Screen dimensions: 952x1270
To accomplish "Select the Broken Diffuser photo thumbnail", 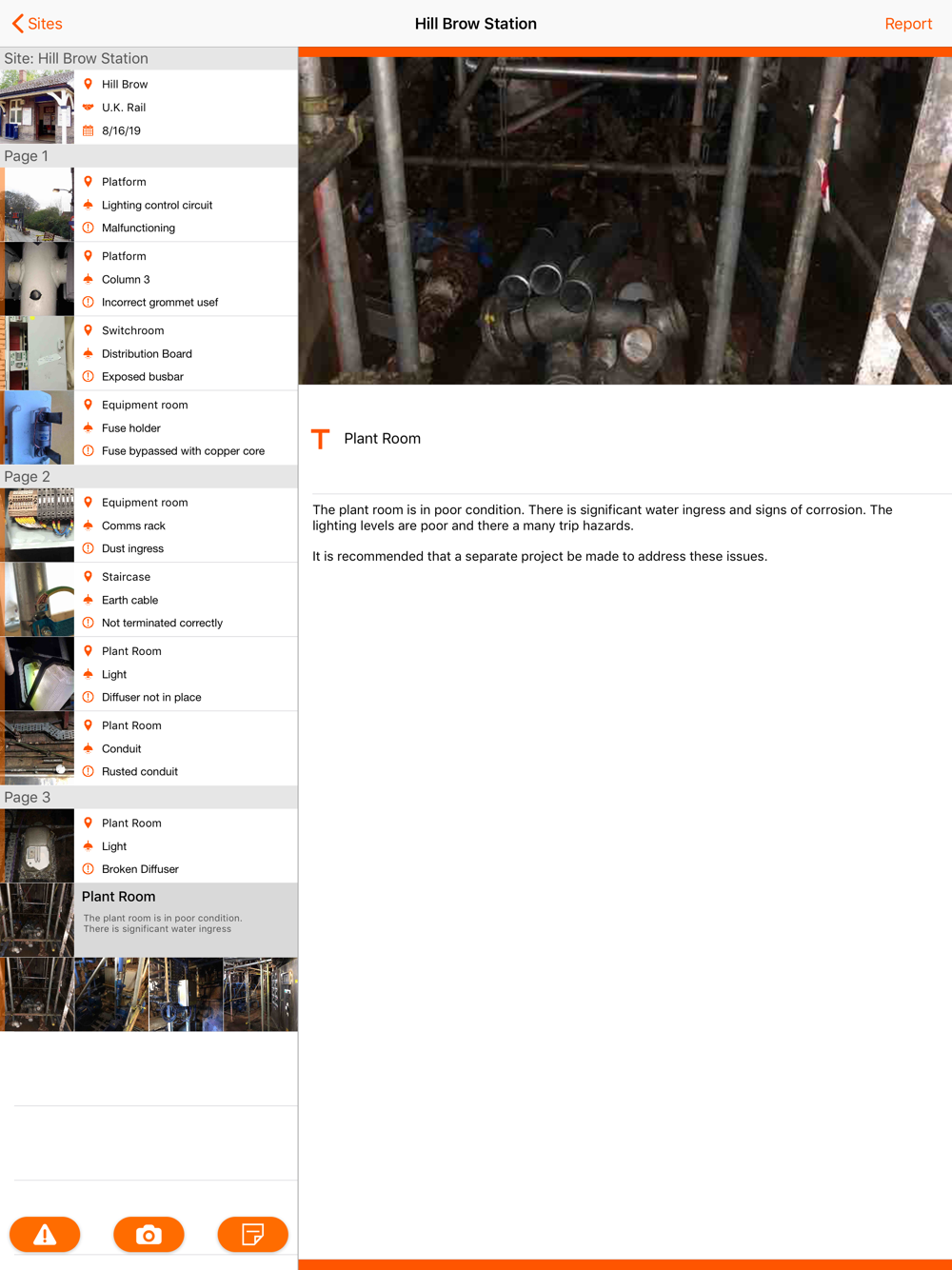I will click(x=37, y=846).
